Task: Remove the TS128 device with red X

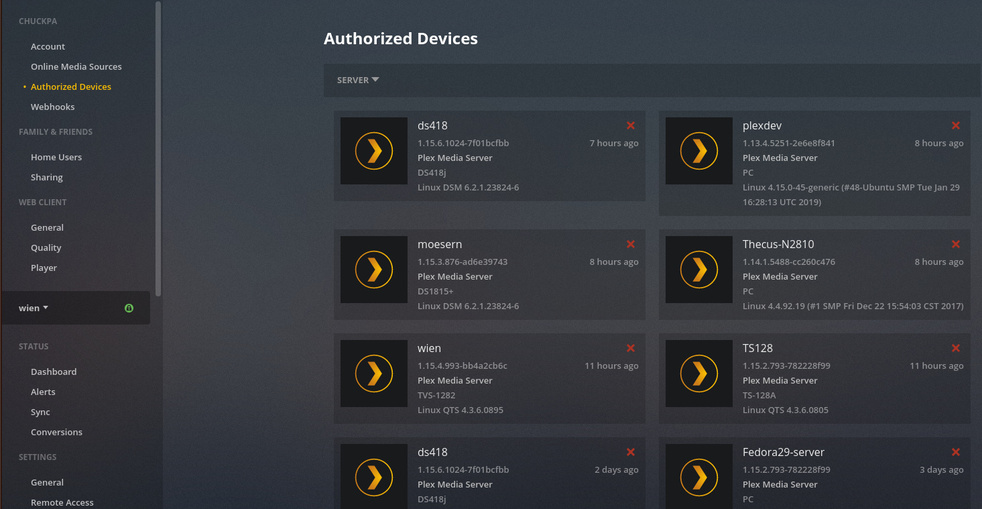Action: point(956,348)
